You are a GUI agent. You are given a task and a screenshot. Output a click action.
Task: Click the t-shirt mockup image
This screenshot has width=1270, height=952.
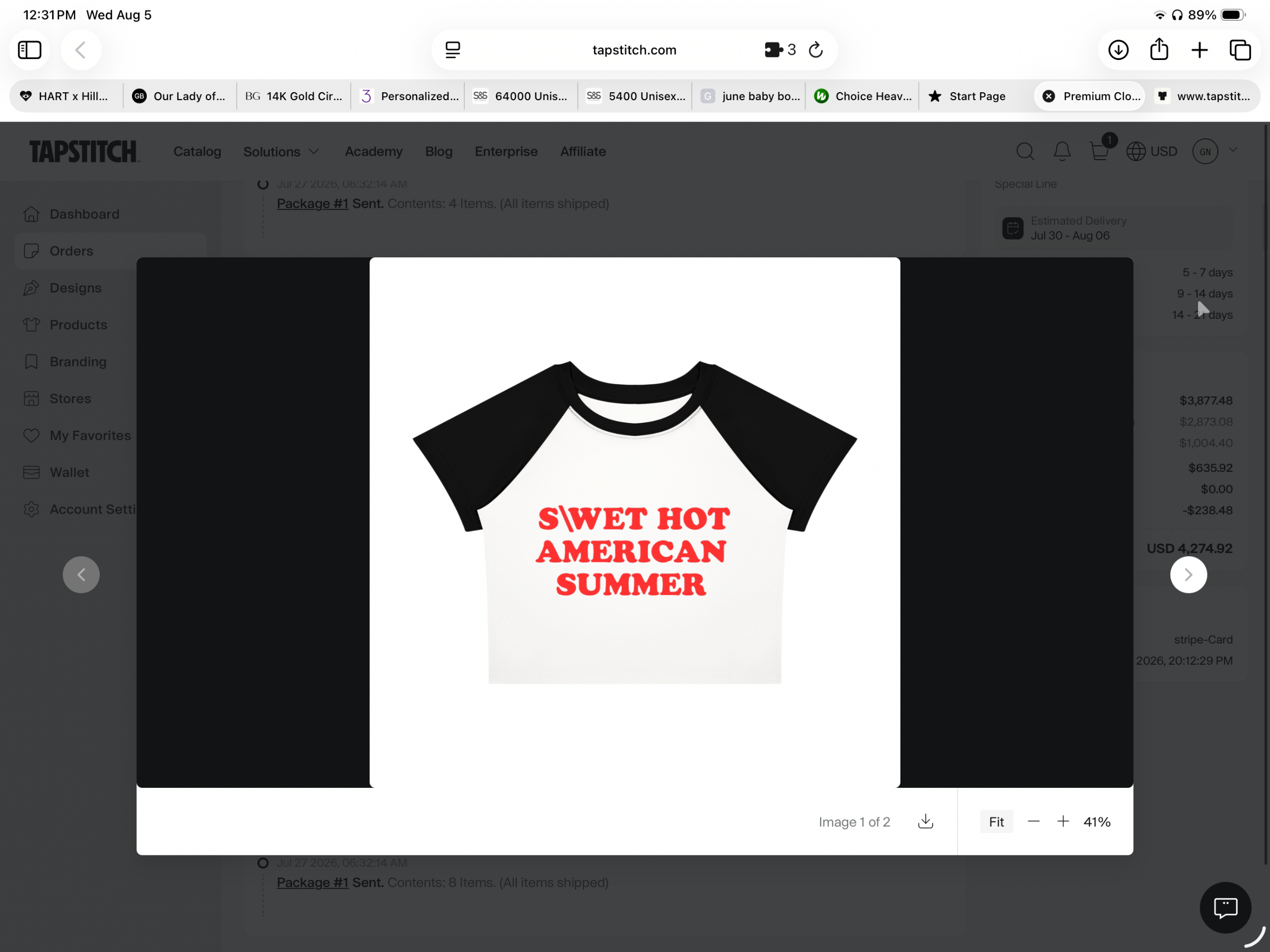(635, 522)
